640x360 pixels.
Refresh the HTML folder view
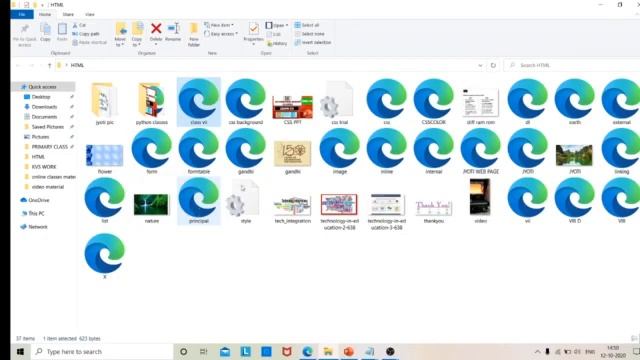493,65
